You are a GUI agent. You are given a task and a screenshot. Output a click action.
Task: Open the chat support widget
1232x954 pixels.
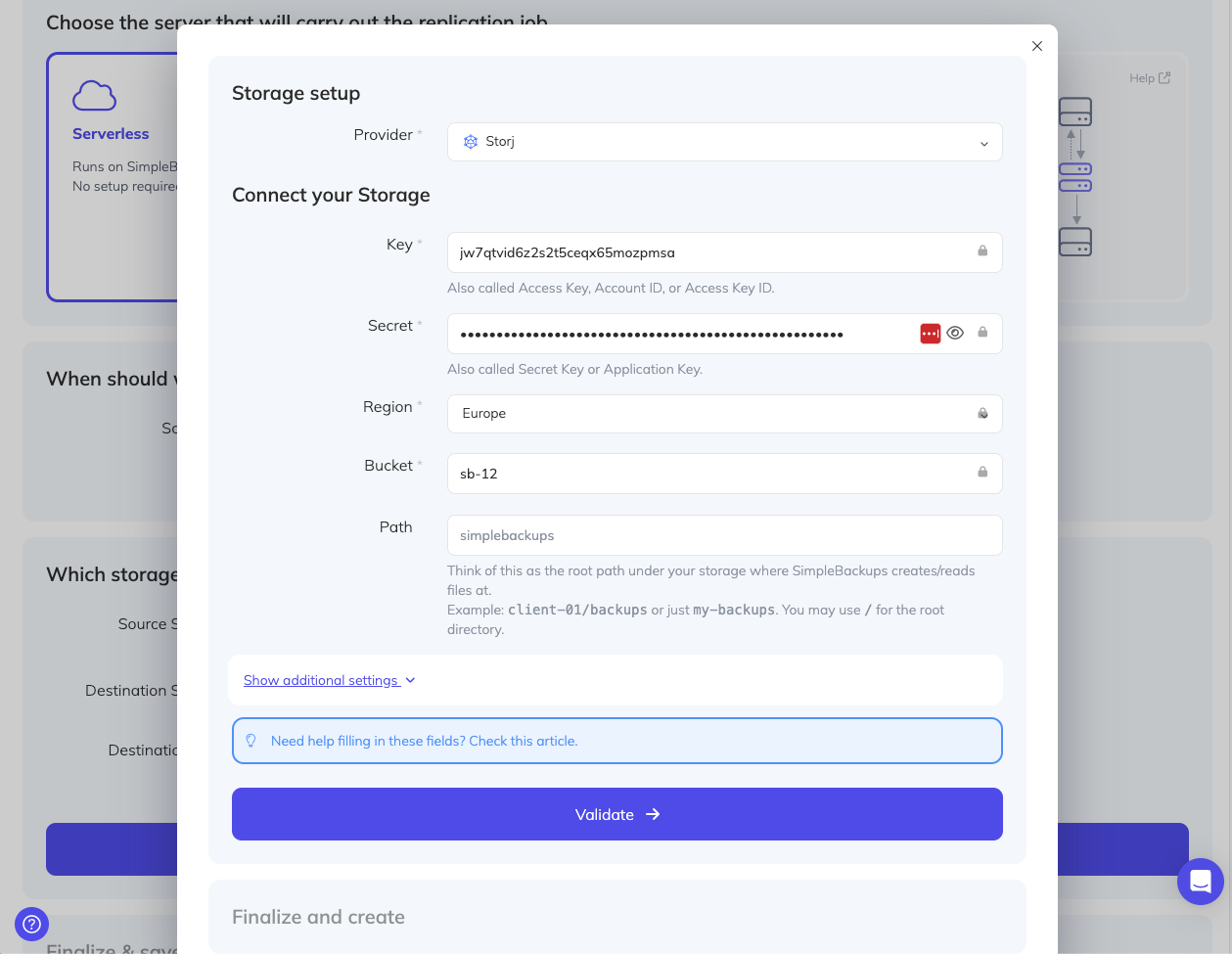coord(1200,882)
